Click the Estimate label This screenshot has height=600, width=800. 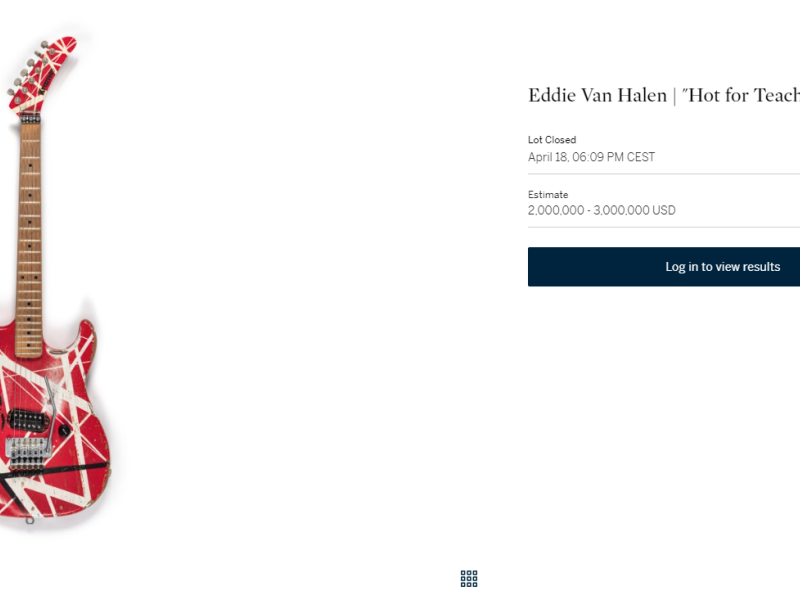click(x=548, y=194)
